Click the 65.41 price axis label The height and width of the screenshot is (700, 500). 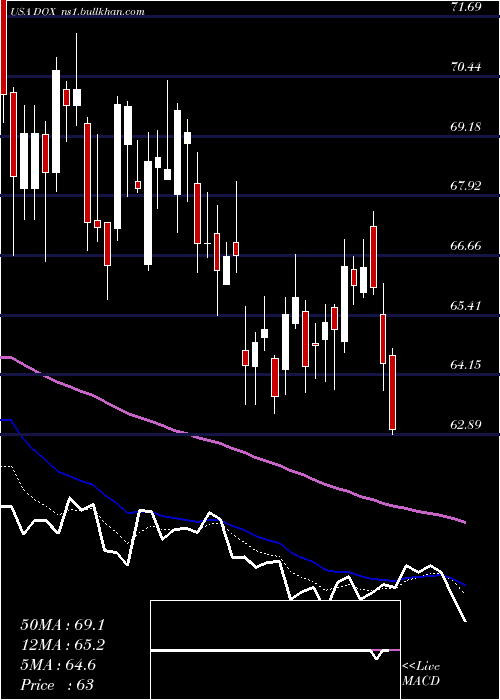coord(466,306)
